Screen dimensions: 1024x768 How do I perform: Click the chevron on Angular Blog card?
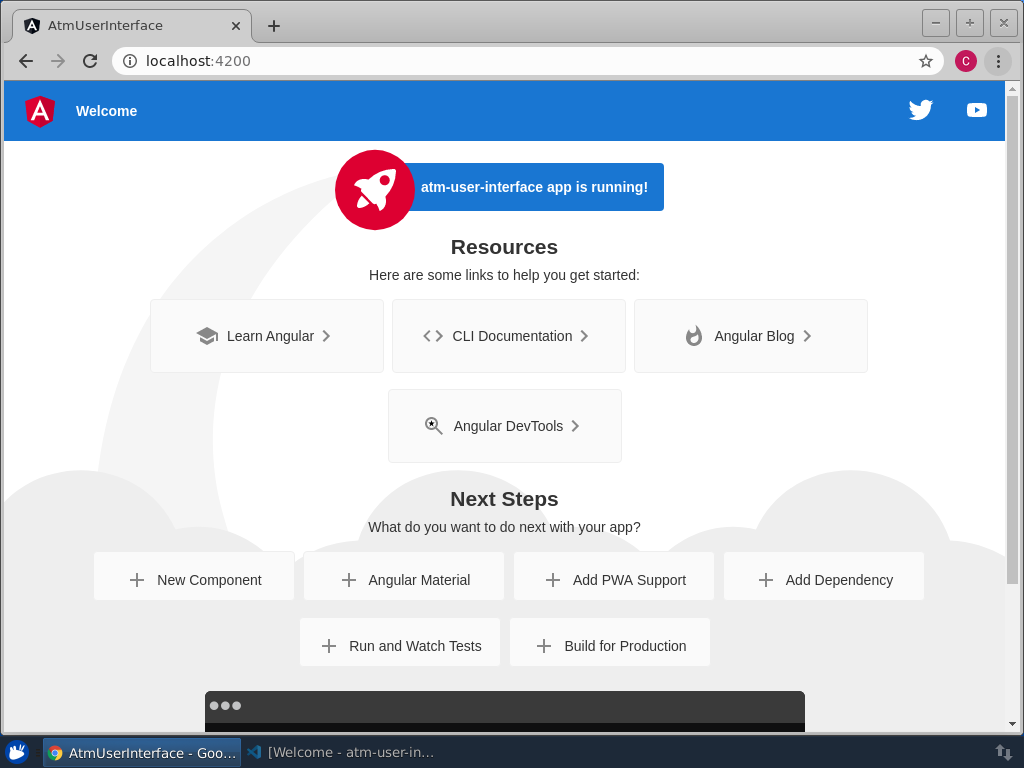click(x=807, y=336)
